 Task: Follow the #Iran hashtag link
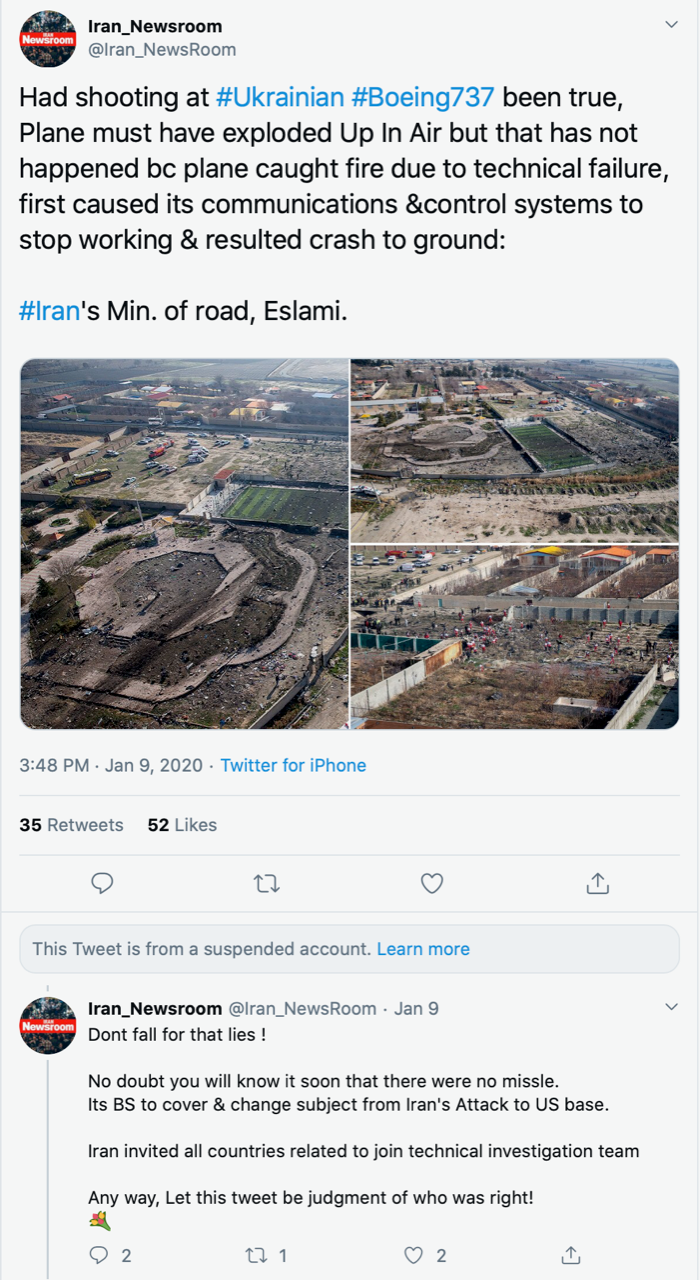49,311
